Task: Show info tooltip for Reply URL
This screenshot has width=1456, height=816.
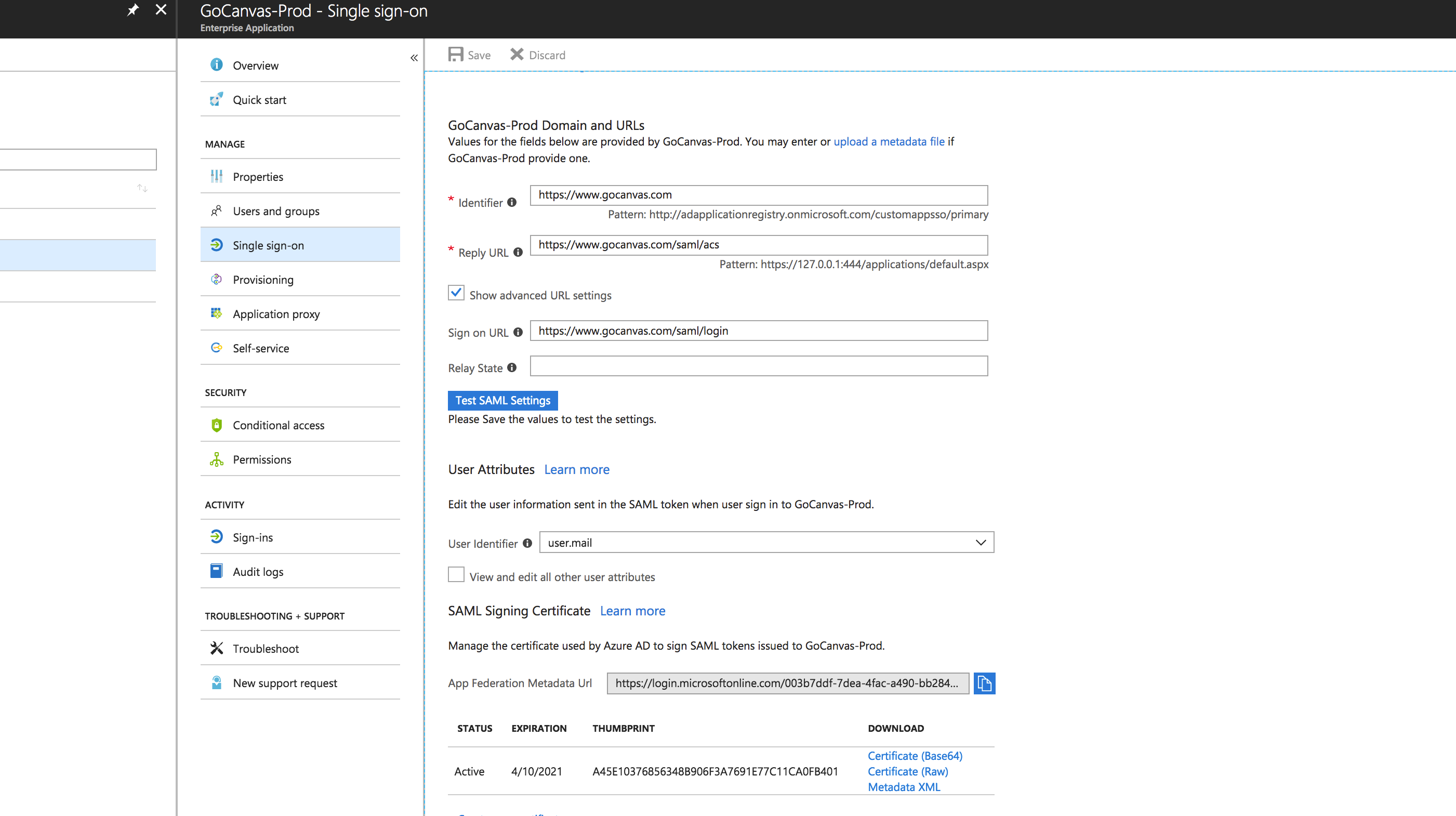Action: click(x=518, y=252)
